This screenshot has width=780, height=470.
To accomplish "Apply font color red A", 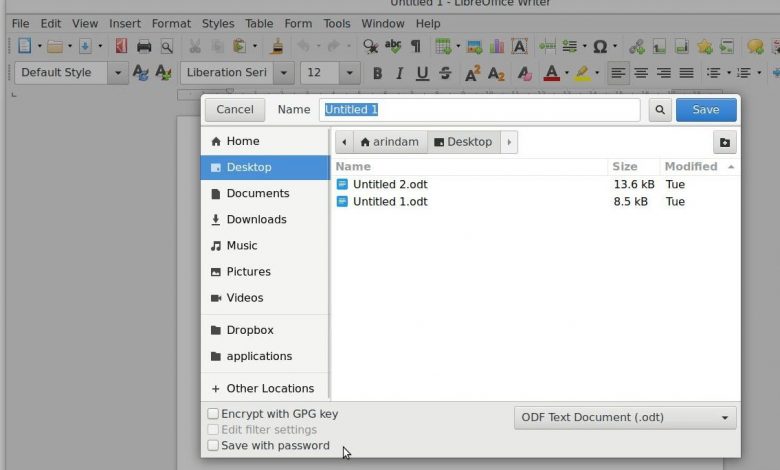I will coord(552,73).
